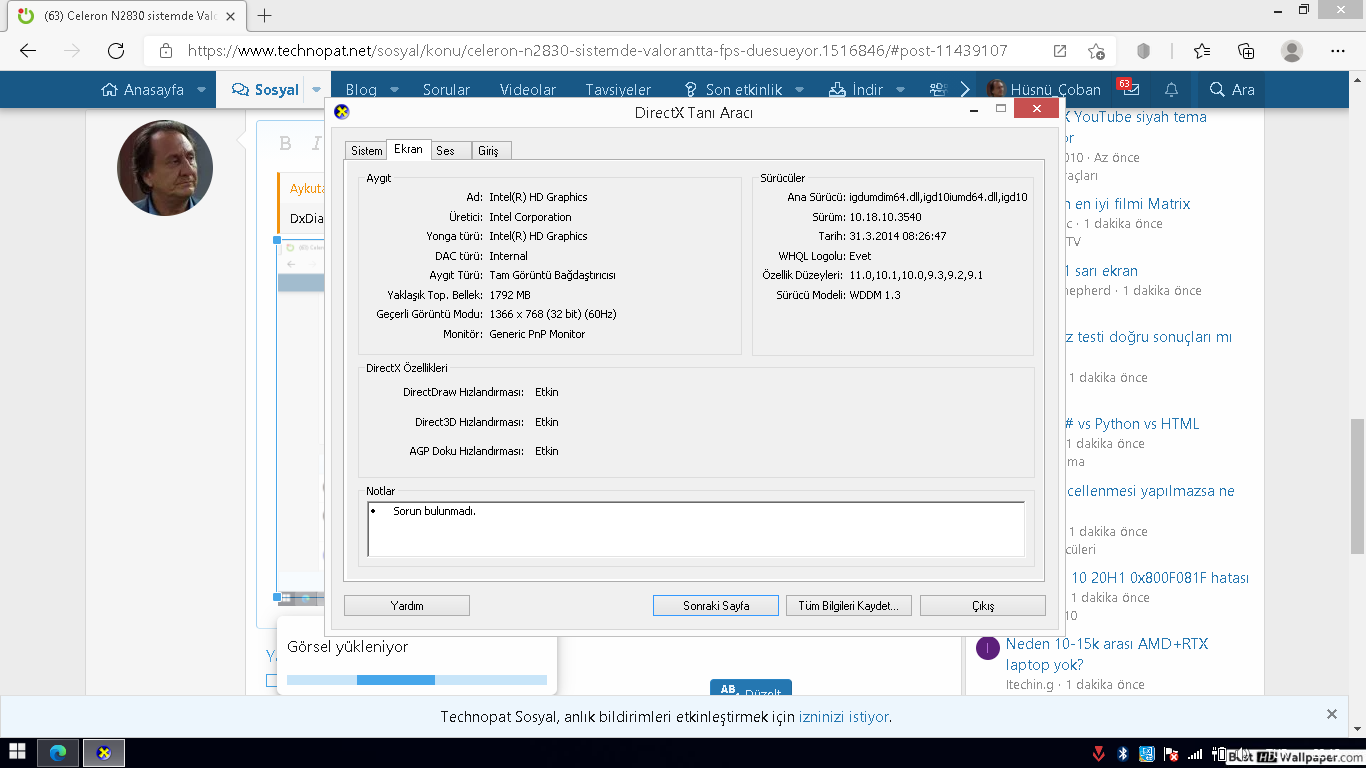Image resolution: width=1366 pixels, height=768 pixels.
Task: Open the Windows Start menu
Action: tap(17, 753)
